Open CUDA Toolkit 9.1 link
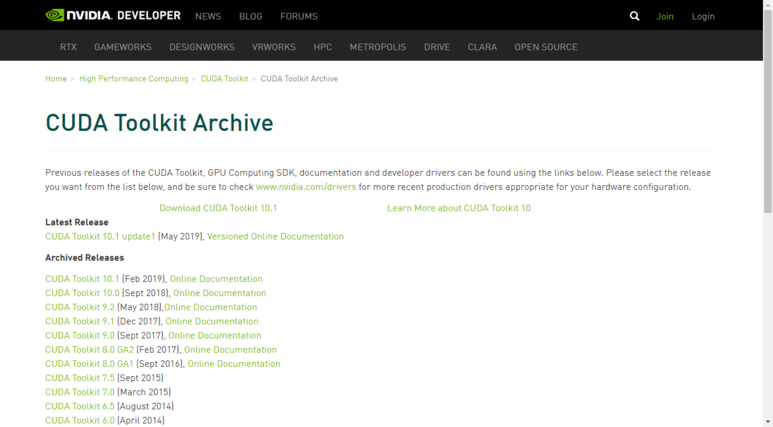This screenshot has width=773, height=427. pos(79,321)
